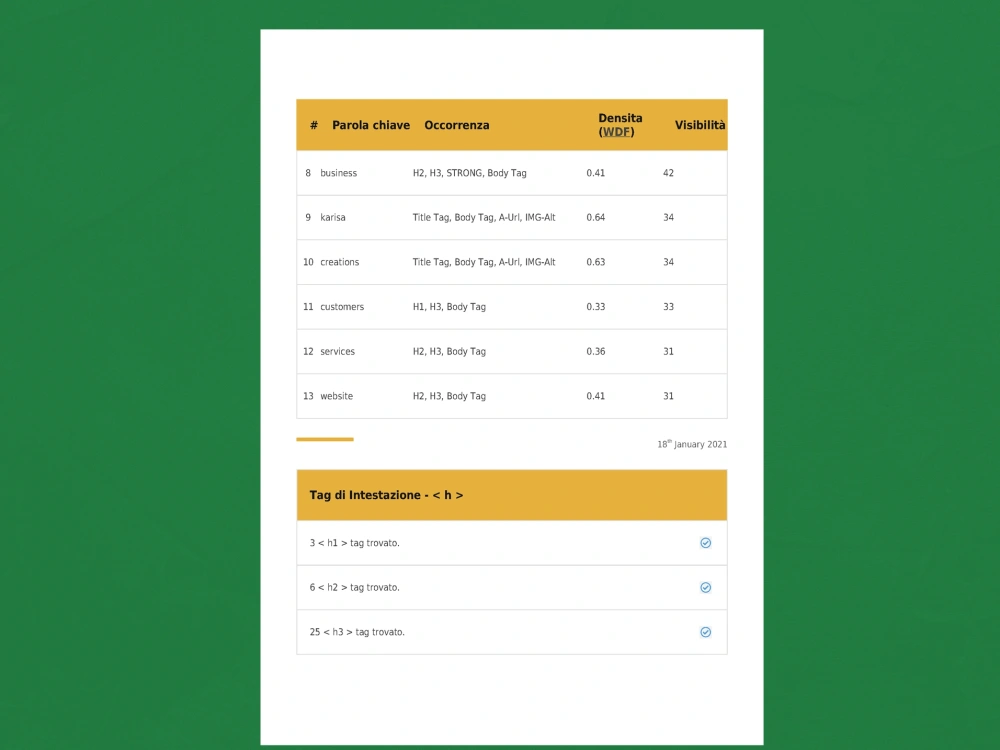
Task: Click the 'Densita' column header
Action: (620, 118)
